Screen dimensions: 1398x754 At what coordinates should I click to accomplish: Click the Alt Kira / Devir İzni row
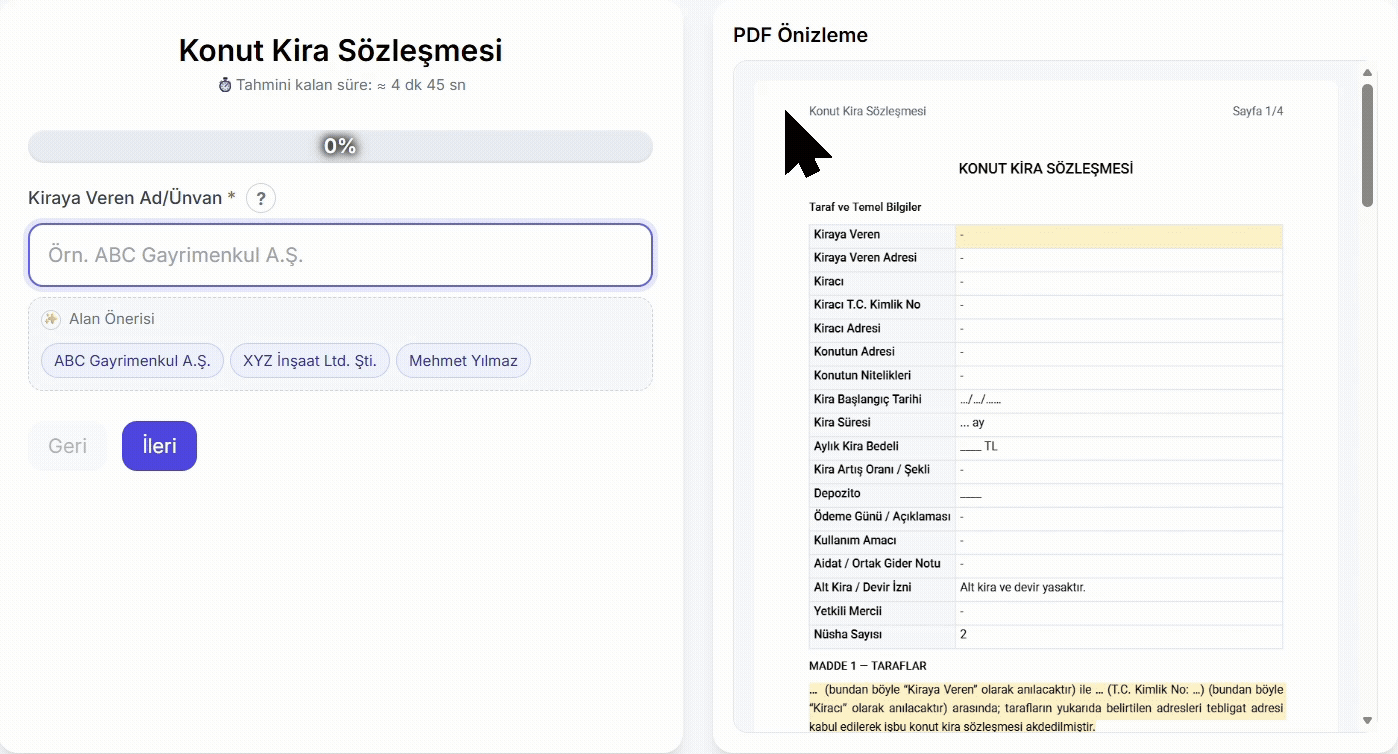[x=1045, y=587]
